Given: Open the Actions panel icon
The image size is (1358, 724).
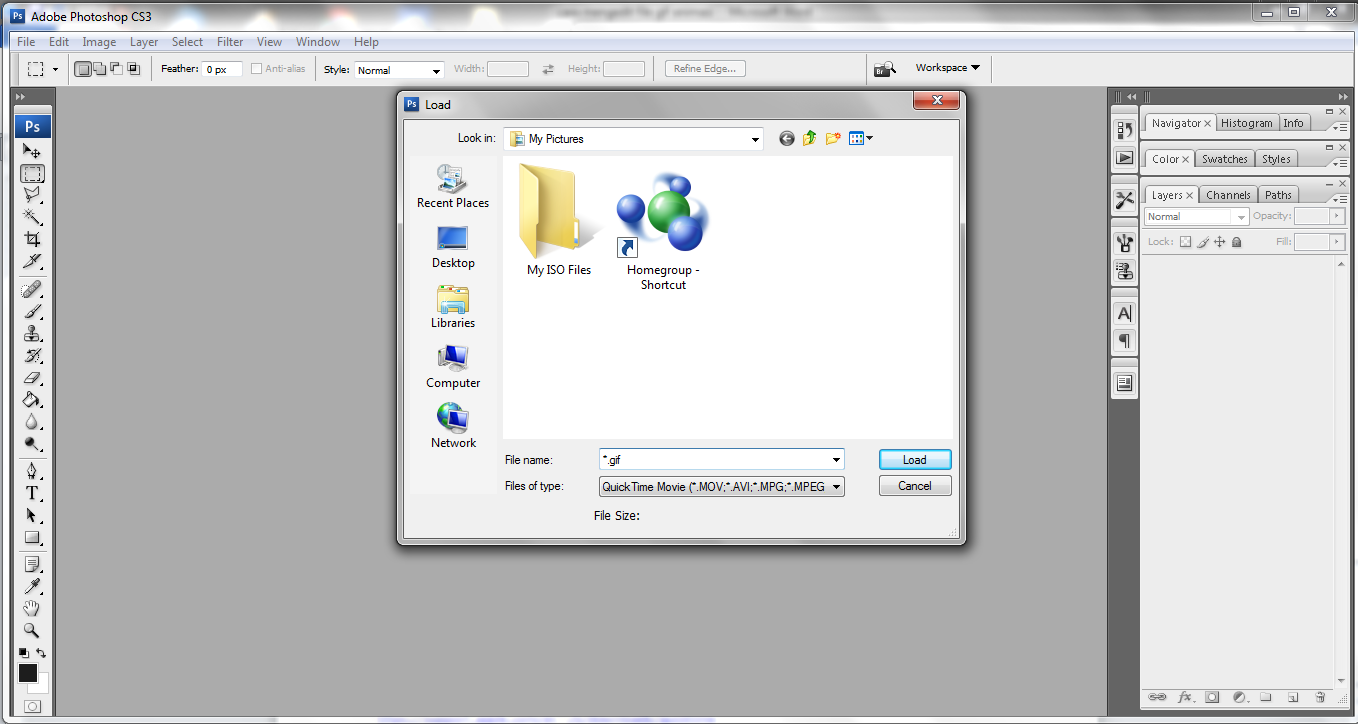Looking at the screenshot, I should [x=1124, y=158].
